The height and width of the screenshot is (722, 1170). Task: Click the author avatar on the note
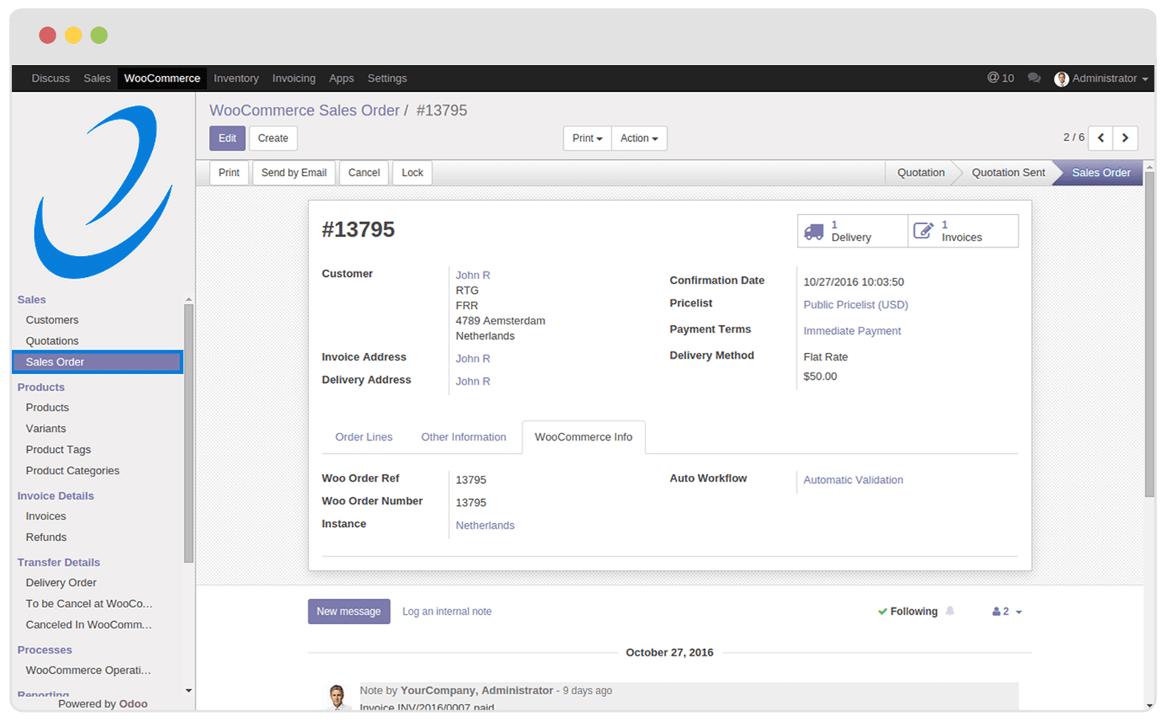pos(337,697)
